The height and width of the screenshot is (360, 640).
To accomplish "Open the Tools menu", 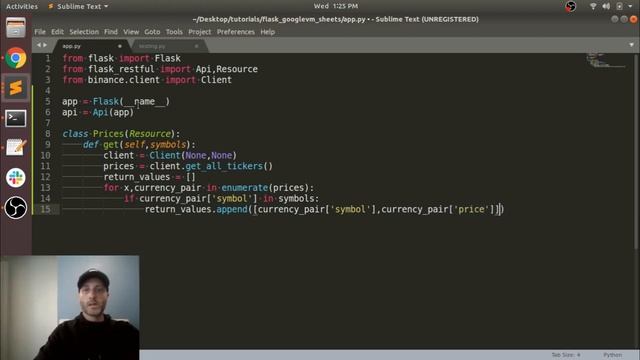I will click(174, 32).
